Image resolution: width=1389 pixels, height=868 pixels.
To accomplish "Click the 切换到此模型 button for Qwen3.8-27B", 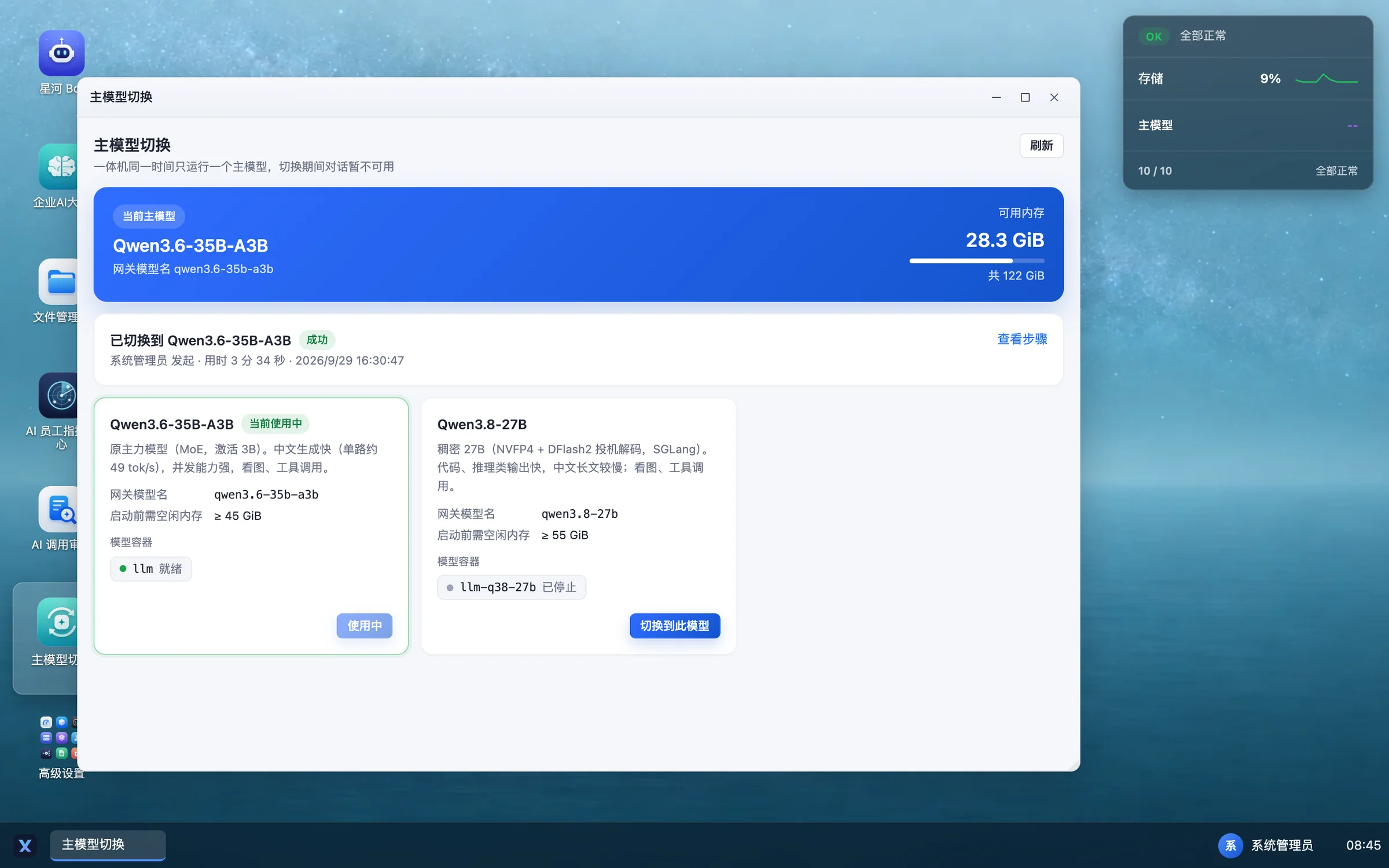I will point(674,626).
